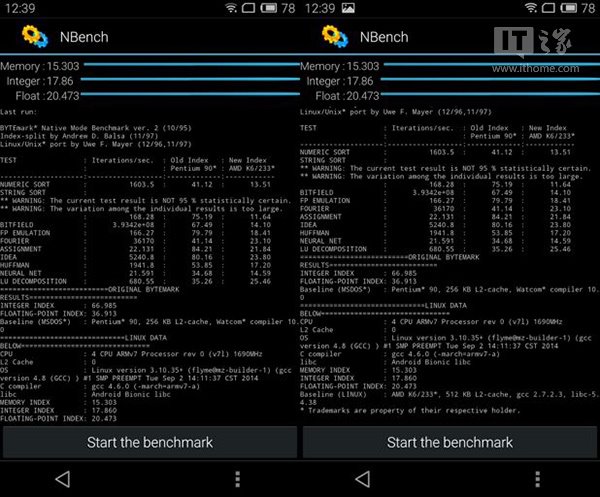600x497 pixels.
Task: Tap the picture notification icon in right status bar
Action: click(x=348, y=8)
